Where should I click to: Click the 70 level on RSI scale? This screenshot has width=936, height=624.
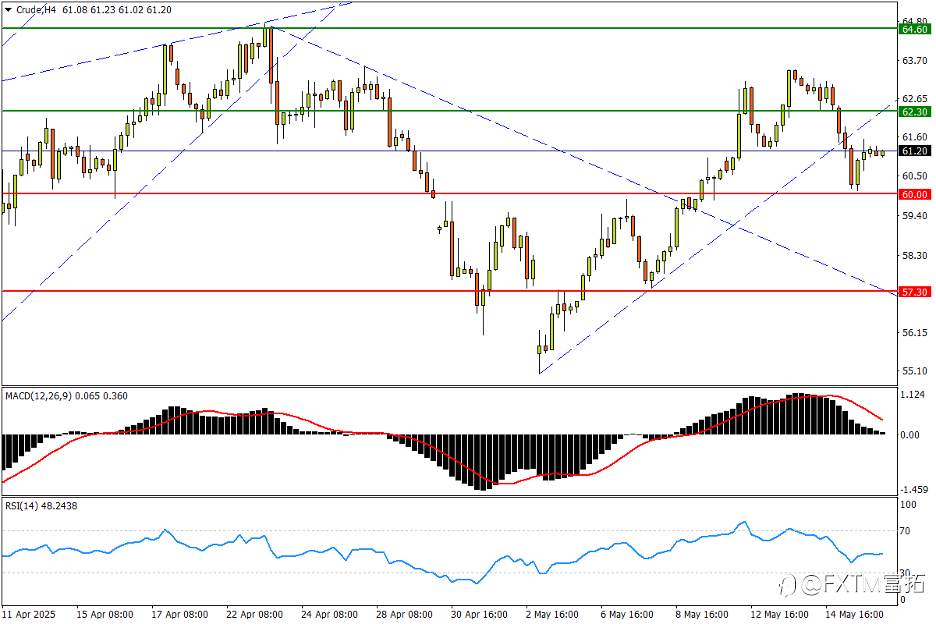pos(905,531)
